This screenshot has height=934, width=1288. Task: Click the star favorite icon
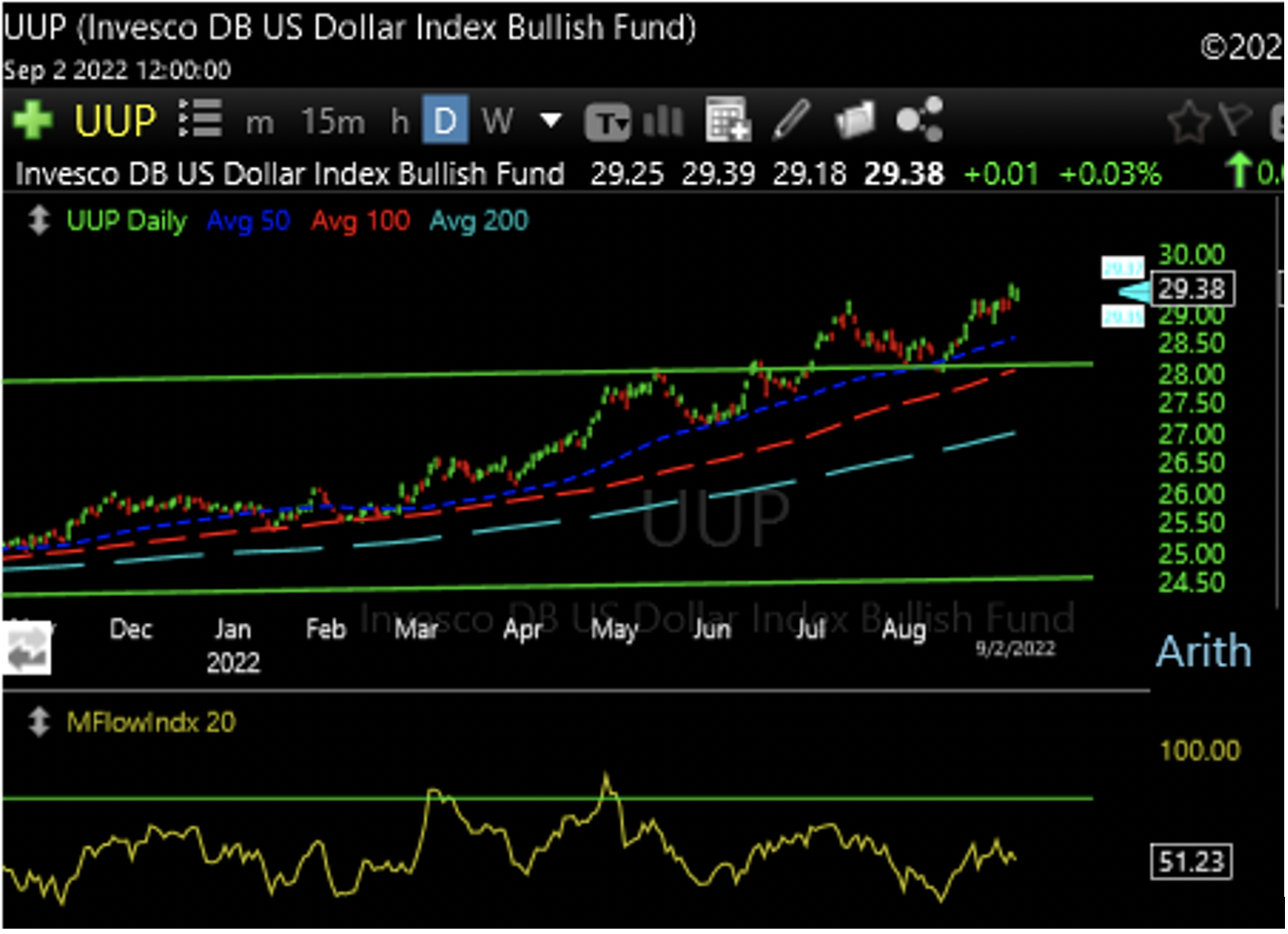point(1188,121)
